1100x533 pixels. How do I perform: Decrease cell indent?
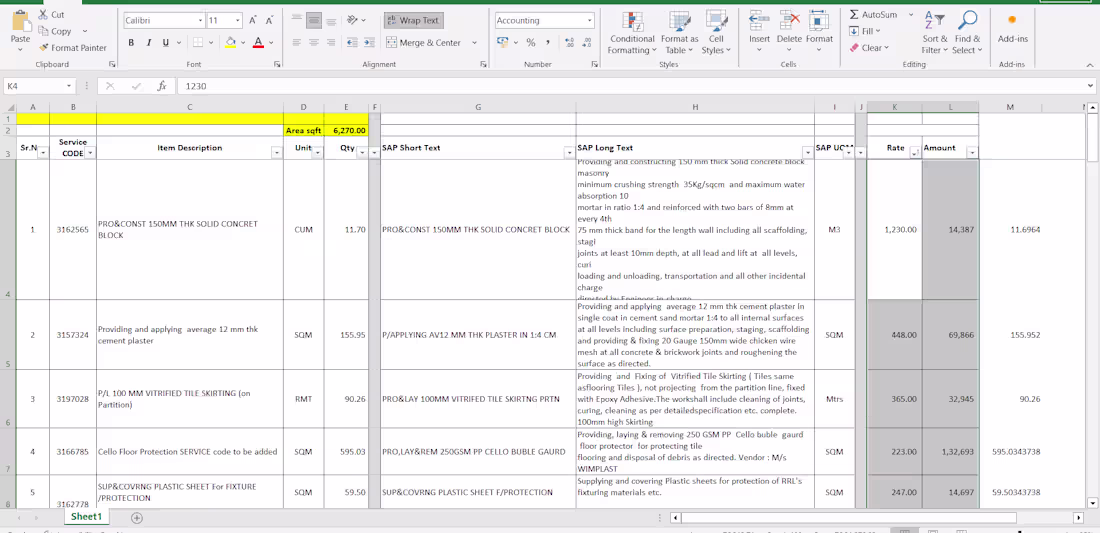[352, 43]
